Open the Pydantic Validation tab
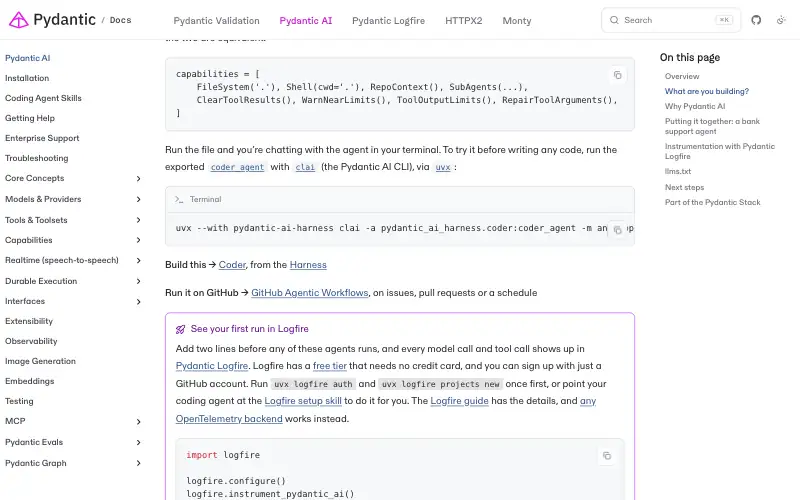This screenshot has width=800, height=500. click(216, 20)
